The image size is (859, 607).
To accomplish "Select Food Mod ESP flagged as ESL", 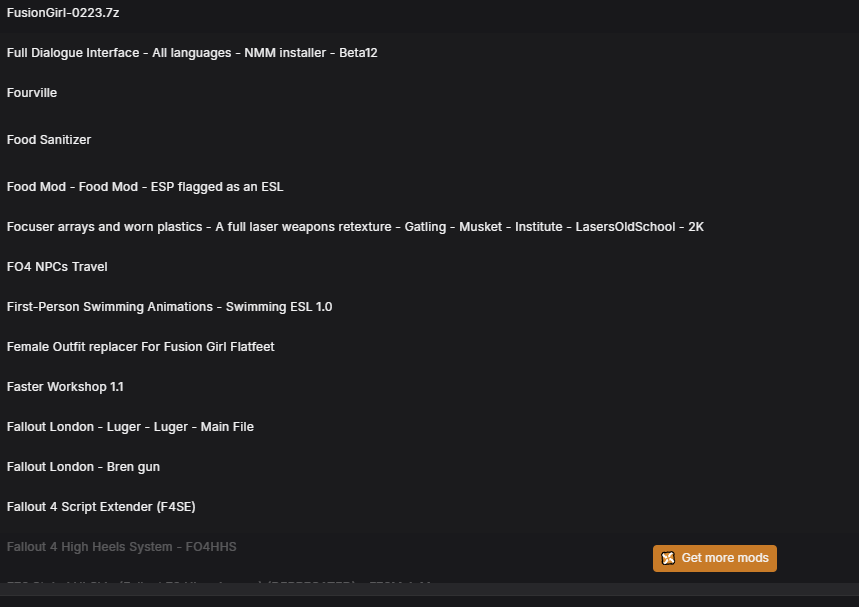I will (x=430, y=187).
